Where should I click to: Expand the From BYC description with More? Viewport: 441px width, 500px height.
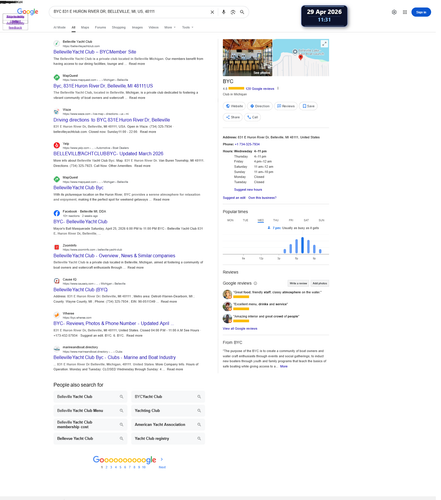tap(284, 366)
